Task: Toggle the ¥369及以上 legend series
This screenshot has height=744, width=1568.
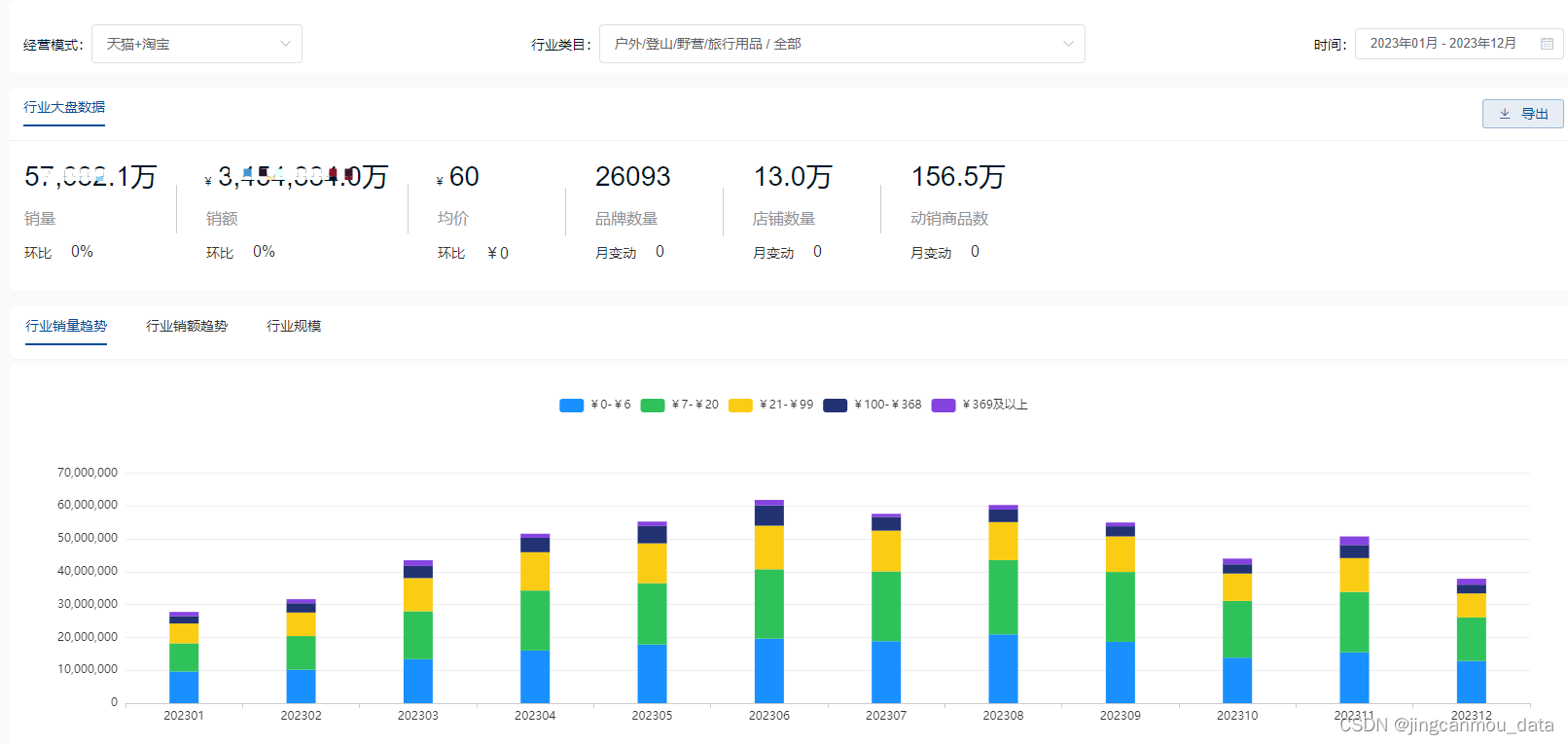Action: 980,405
